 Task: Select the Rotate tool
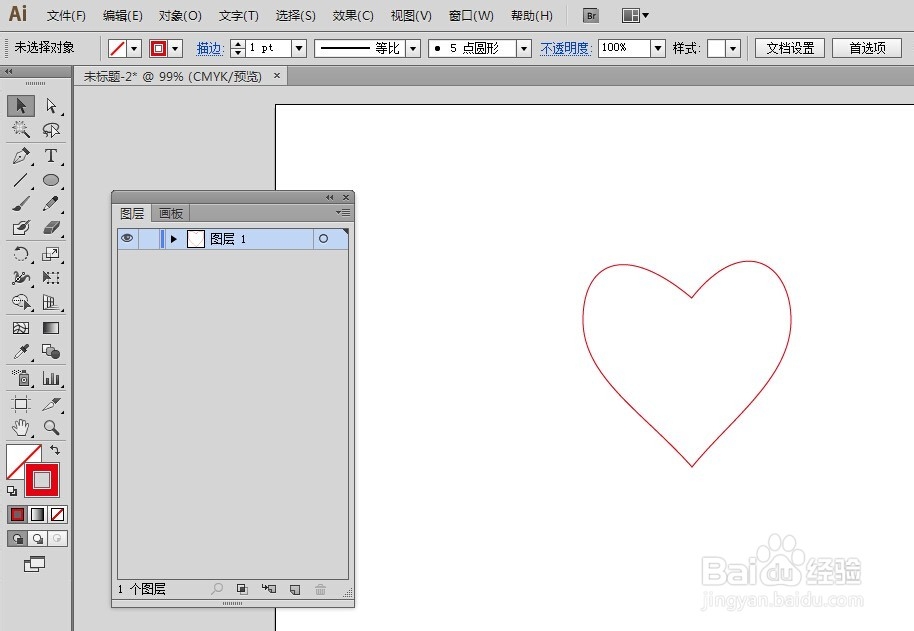click(x=21, y=254)
